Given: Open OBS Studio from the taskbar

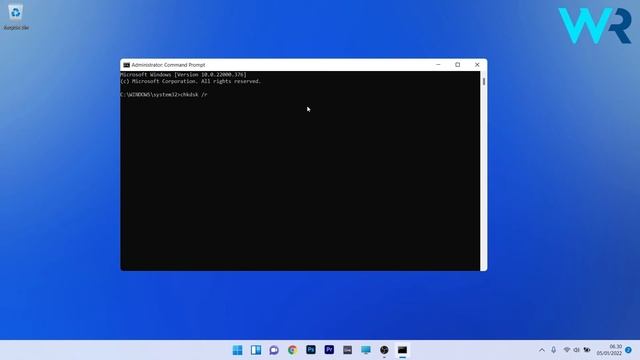Looking at the screenshot, I should (x=384, y=350).
